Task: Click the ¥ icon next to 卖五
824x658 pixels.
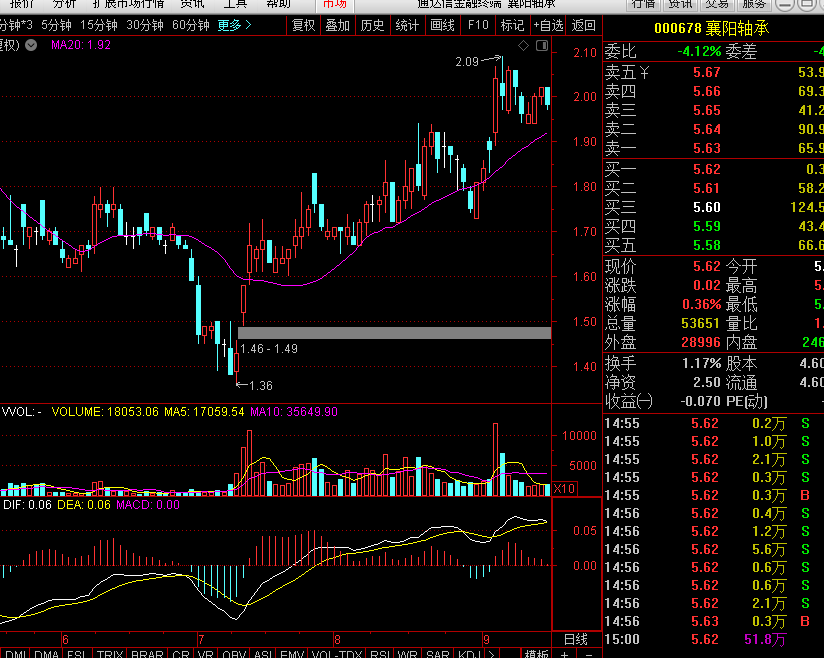Action: (644, 73)
